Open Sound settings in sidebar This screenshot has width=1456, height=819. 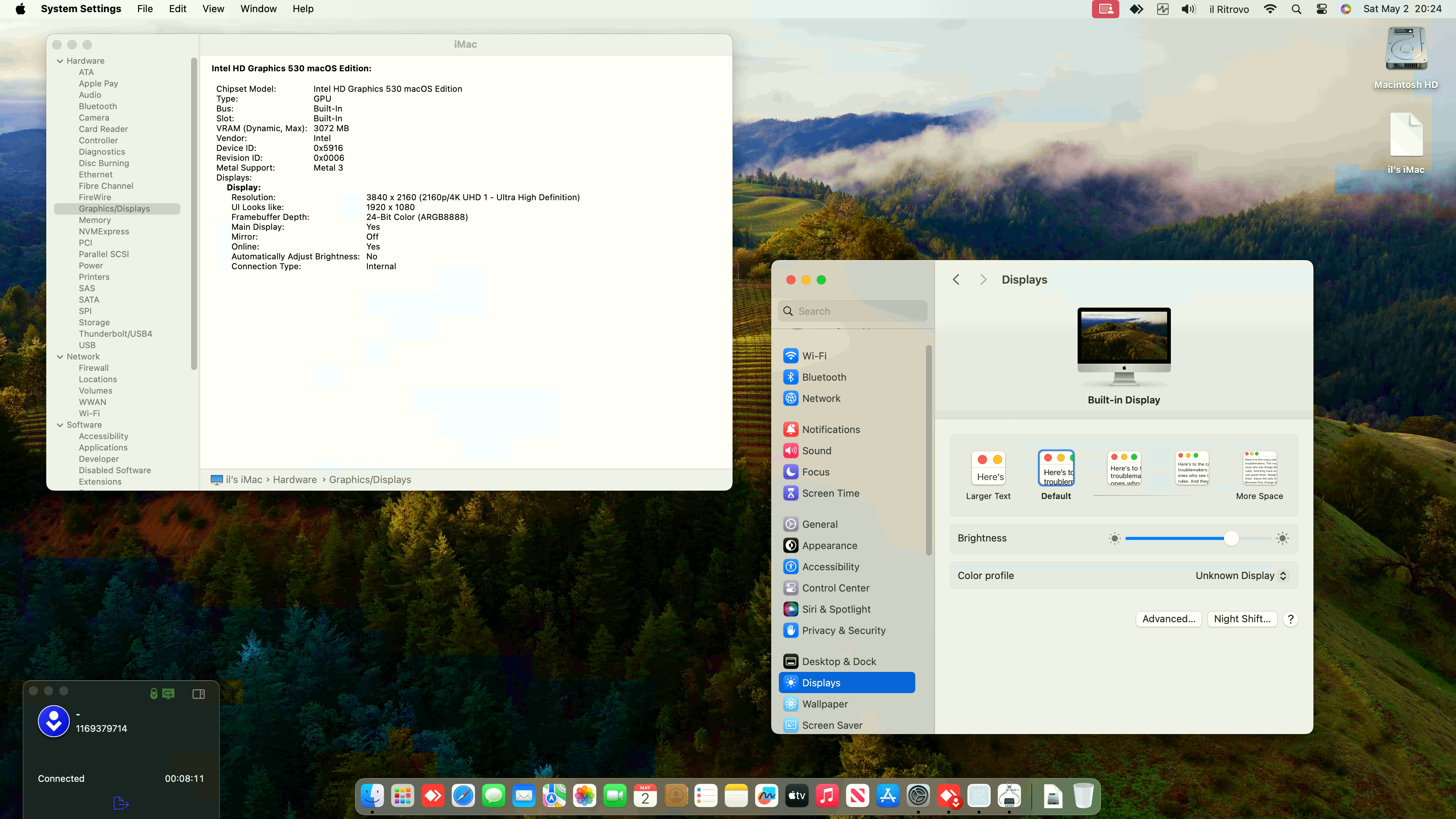[847, 450]
